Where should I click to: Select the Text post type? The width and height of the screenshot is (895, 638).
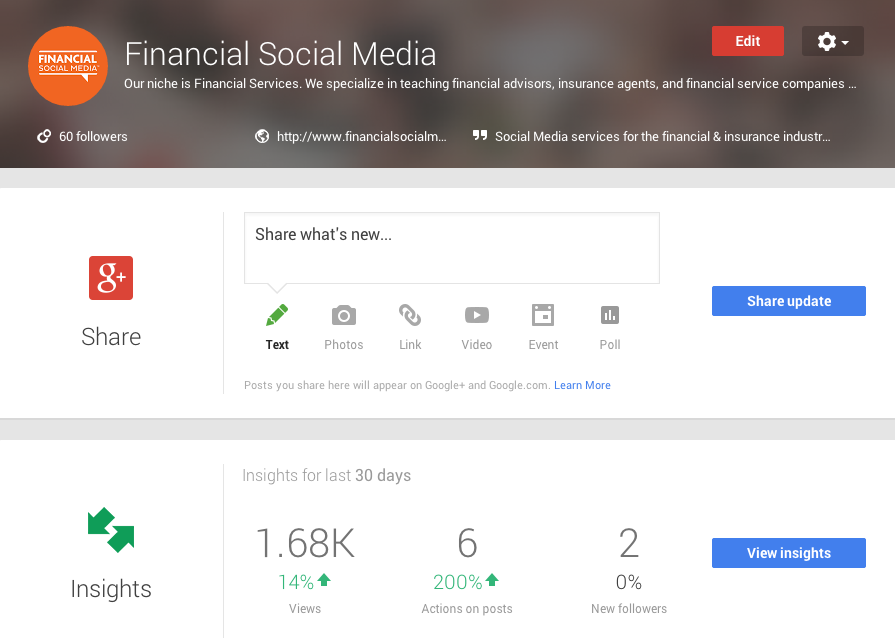point(277,325)
